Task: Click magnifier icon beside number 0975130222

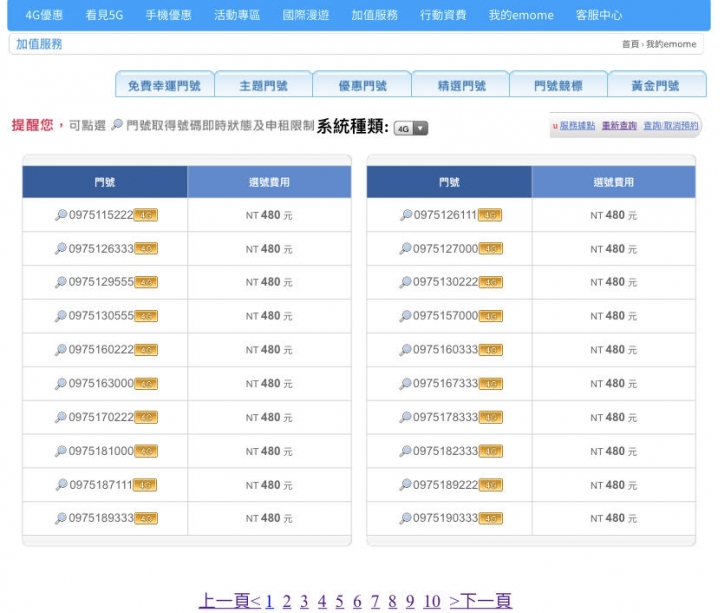Action: click(x=405, y=282)
